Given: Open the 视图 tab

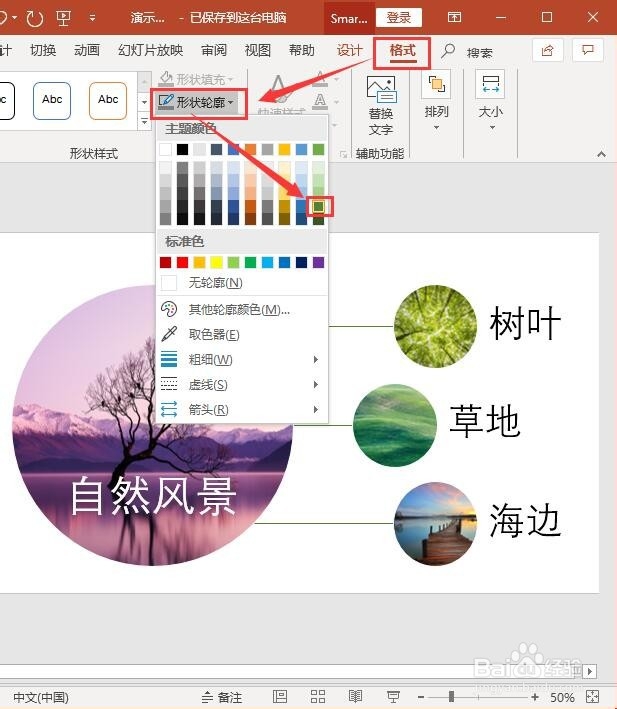Looking at the screenshot, I should [x=258, y=51].
